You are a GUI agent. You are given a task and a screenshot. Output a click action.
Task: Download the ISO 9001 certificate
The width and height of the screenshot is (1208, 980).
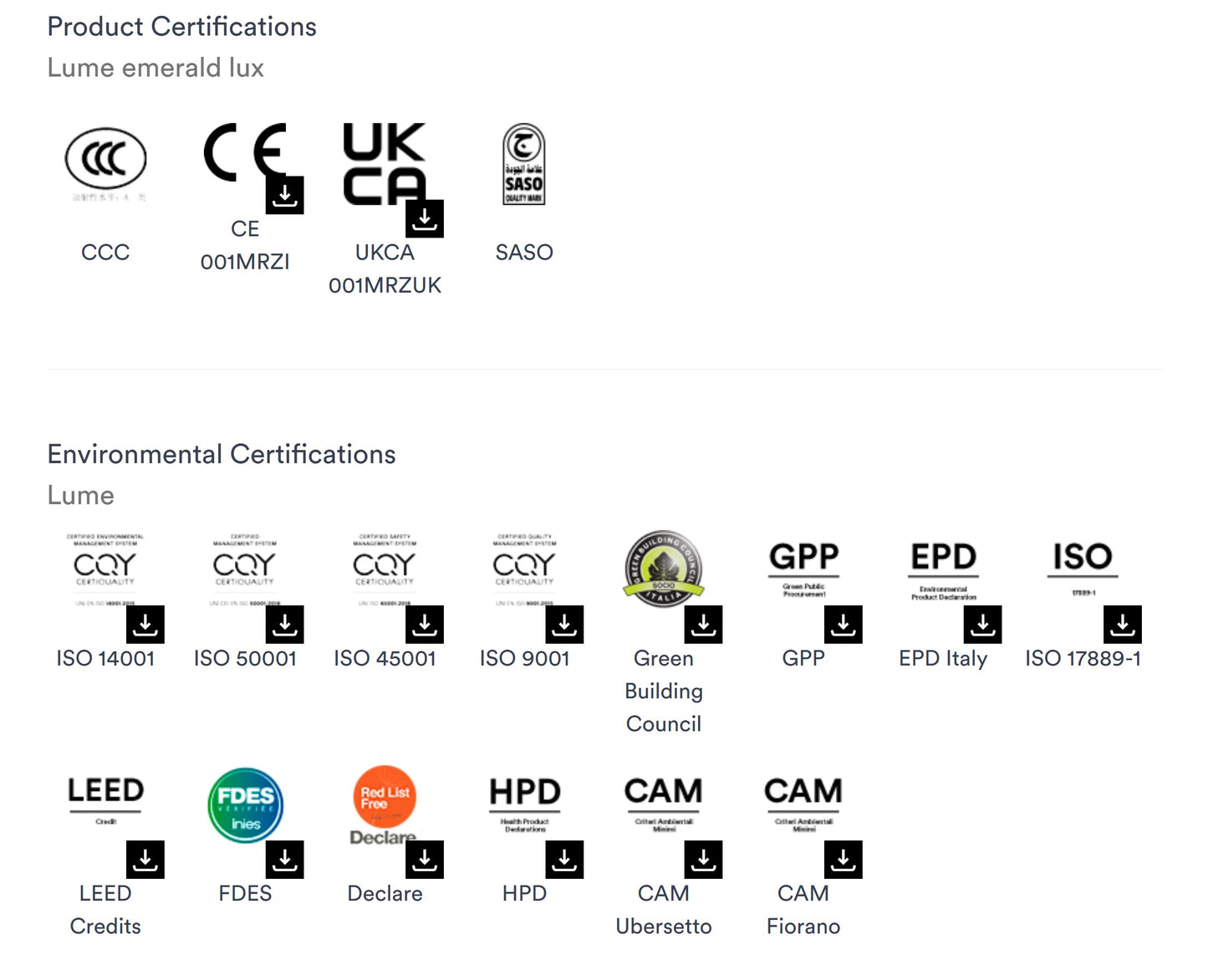pos(564,625)
